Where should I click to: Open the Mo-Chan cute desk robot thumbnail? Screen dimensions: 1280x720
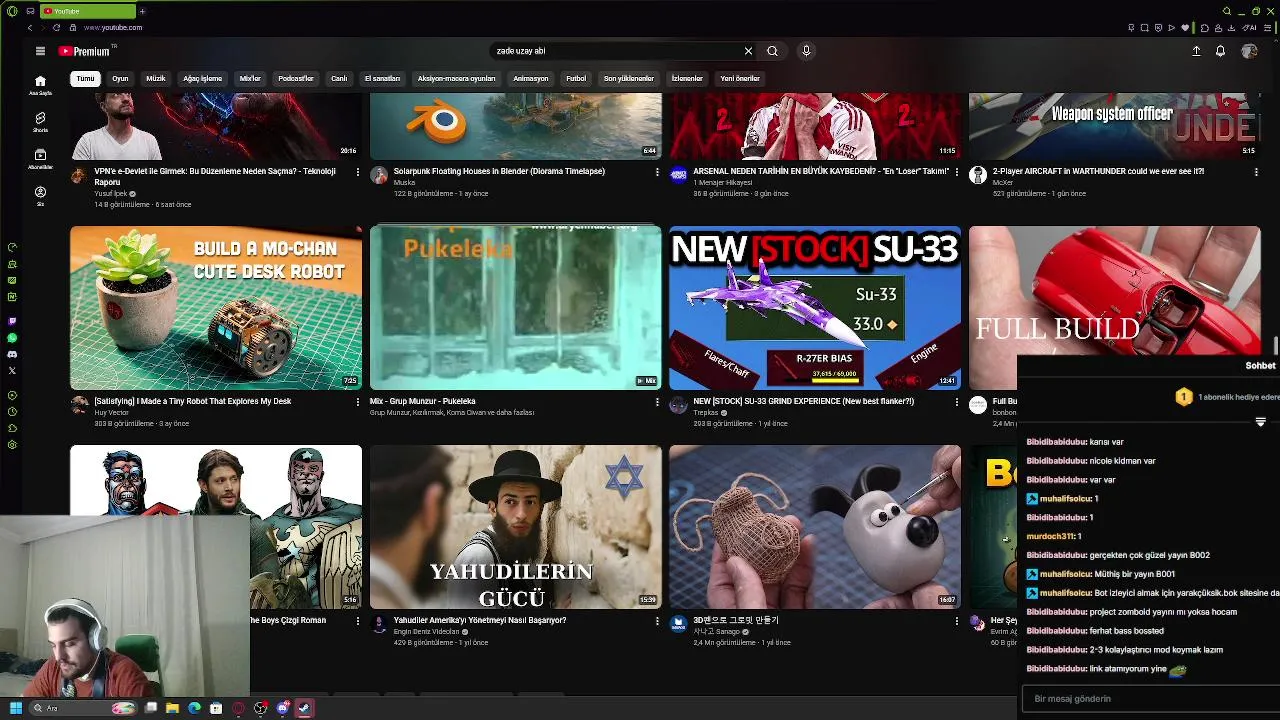tap(216, 307)
